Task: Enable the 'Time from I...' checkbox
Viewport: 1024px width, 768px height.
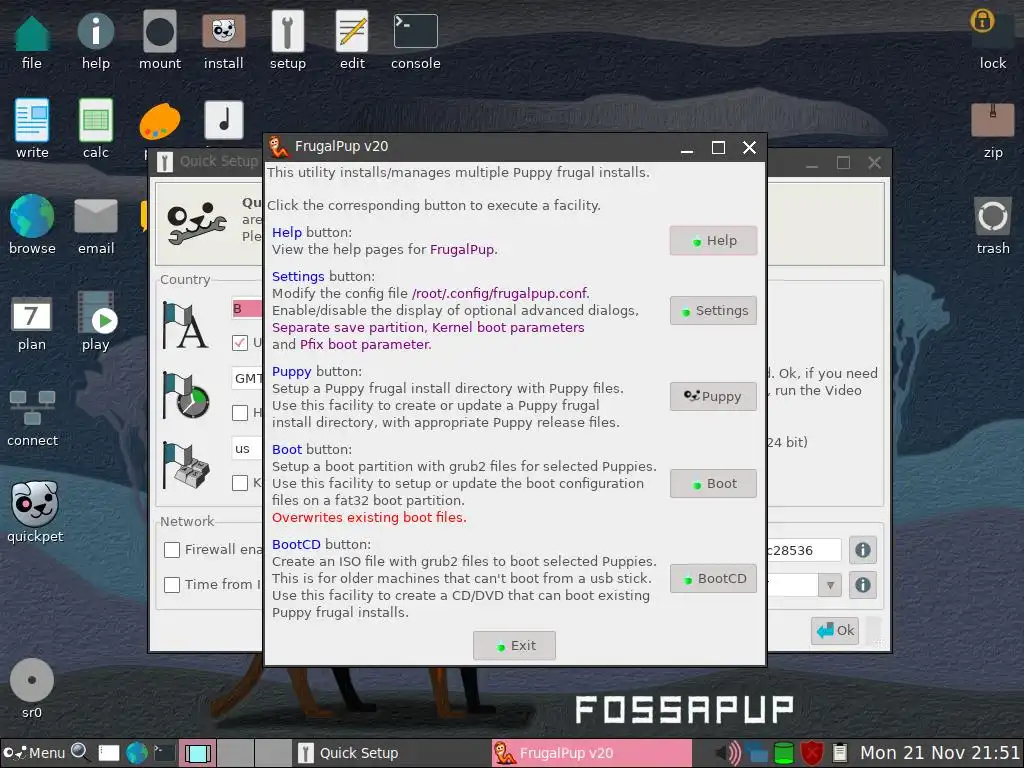Action: (172, 584)
